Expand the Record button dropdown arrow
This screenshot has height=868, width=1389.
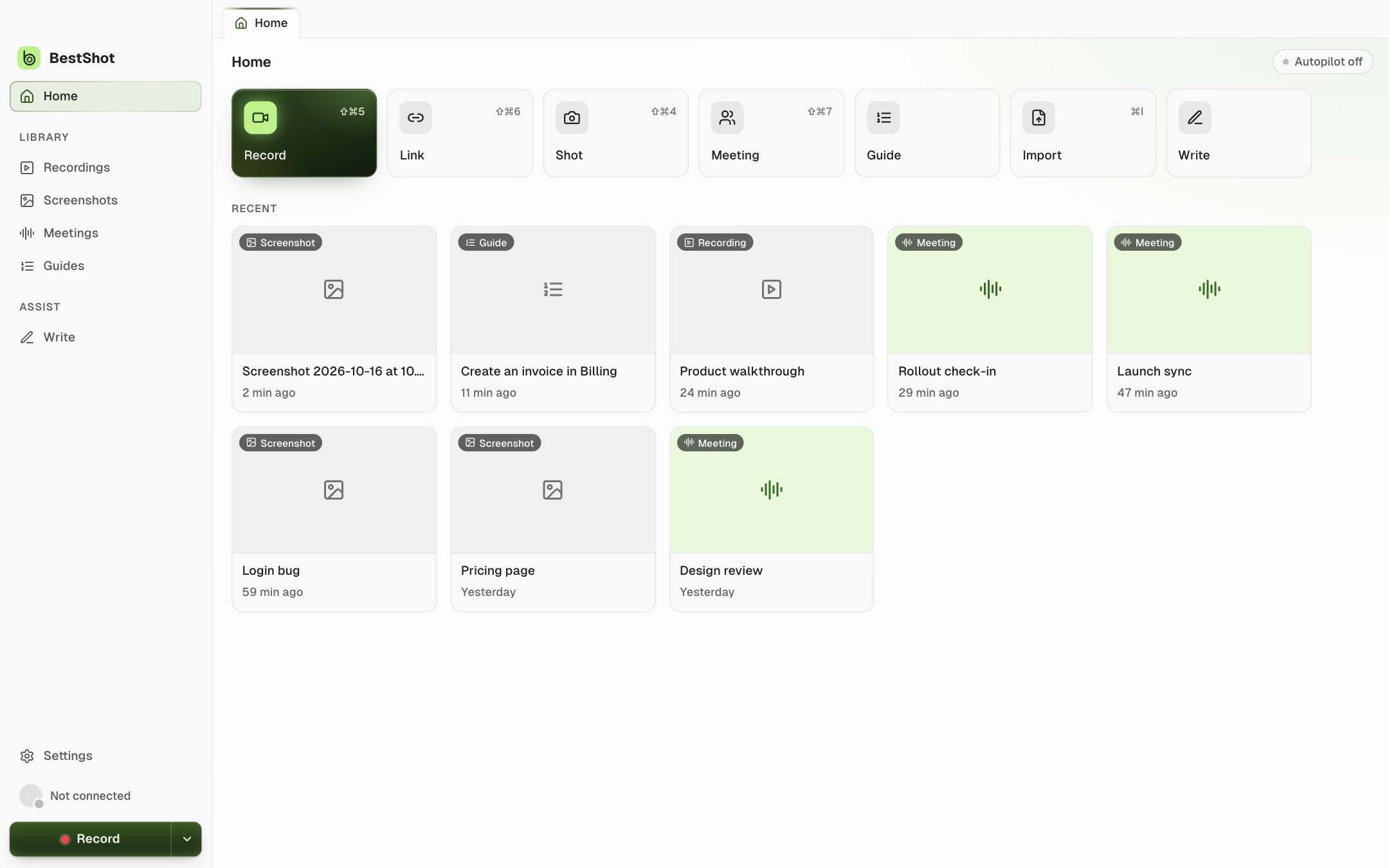[186, 838]
